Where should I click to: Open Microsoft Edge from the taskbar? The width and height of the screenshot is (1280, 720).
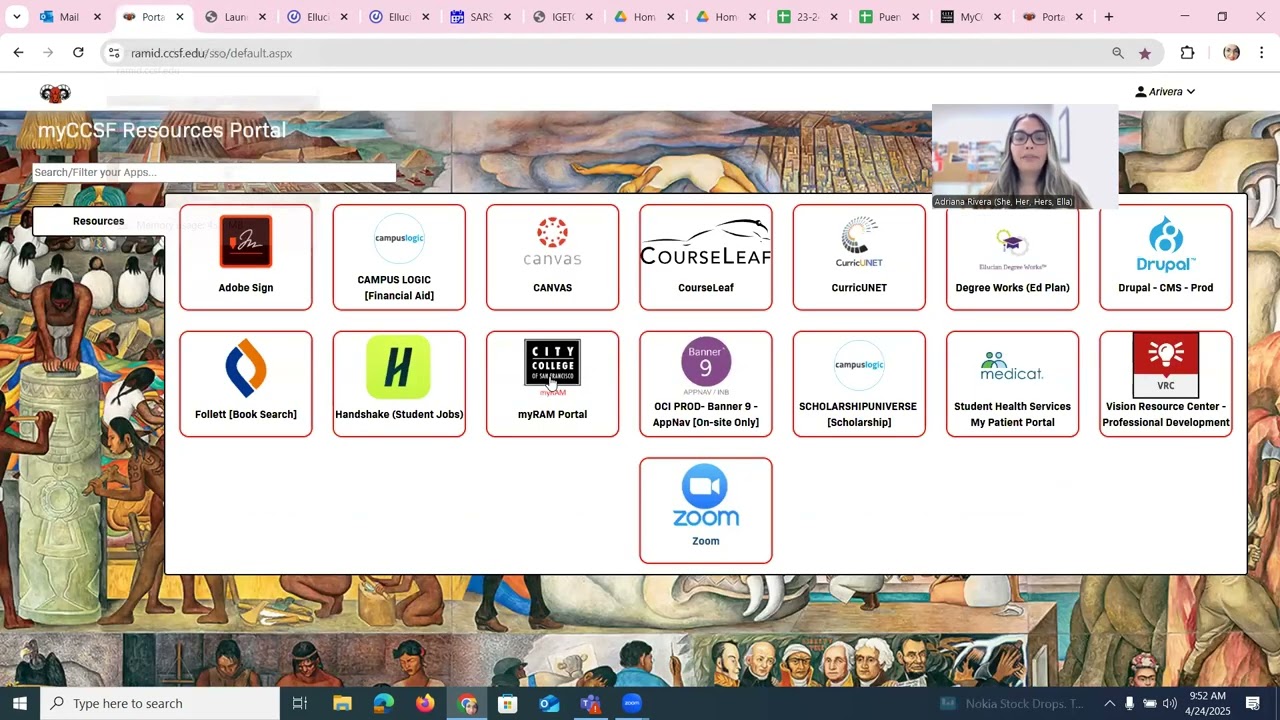pyautogui.click(x=384, y=703)
